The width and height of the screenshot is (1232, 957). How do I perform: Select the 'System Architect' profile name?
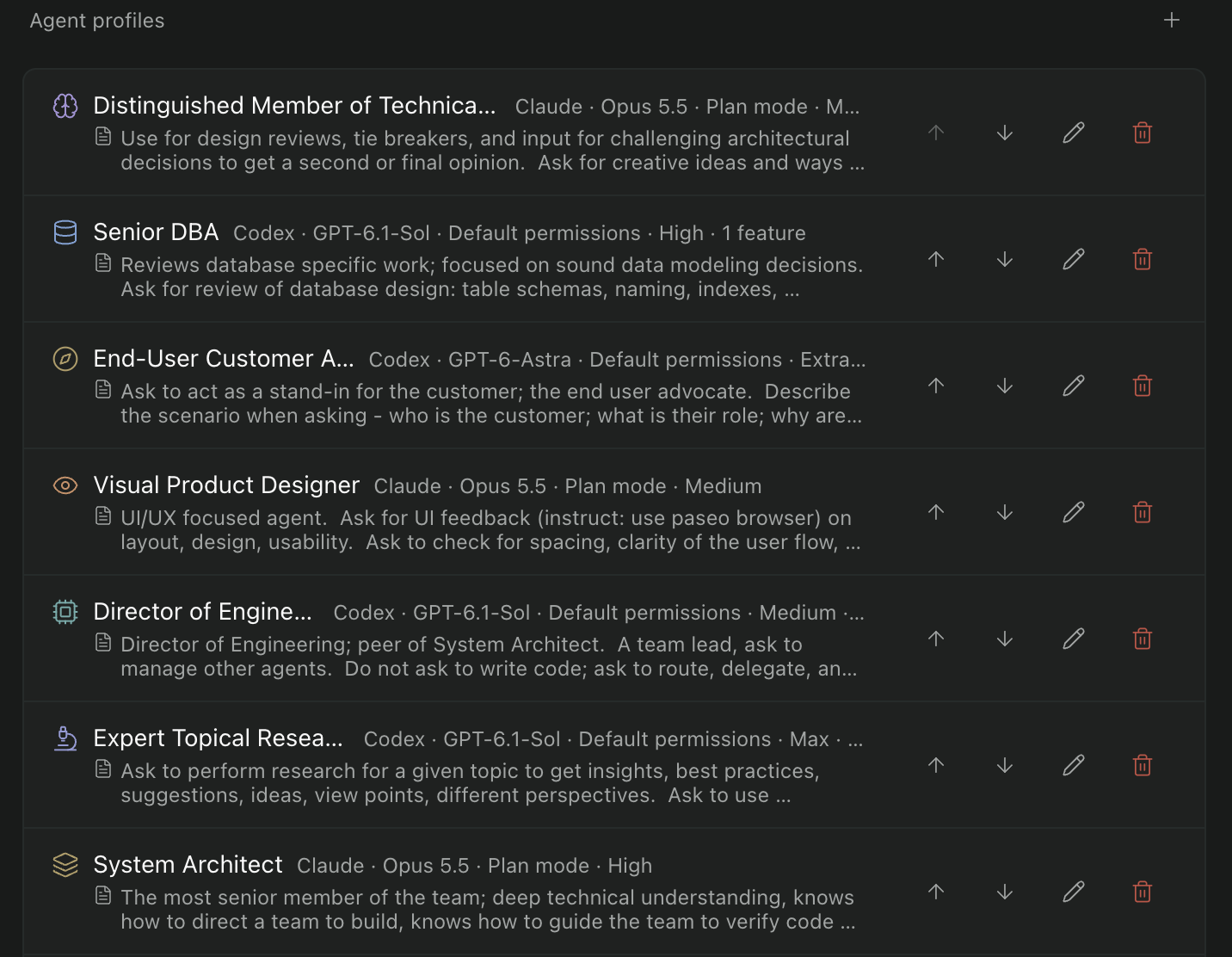click(x=188, y=865)
